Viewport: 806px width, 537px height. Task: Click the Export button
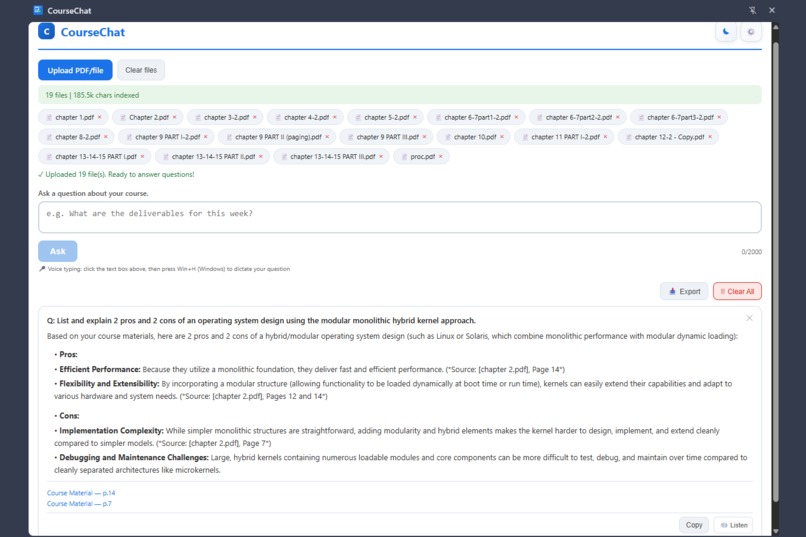pyautogui.click(x=684, y=291)
